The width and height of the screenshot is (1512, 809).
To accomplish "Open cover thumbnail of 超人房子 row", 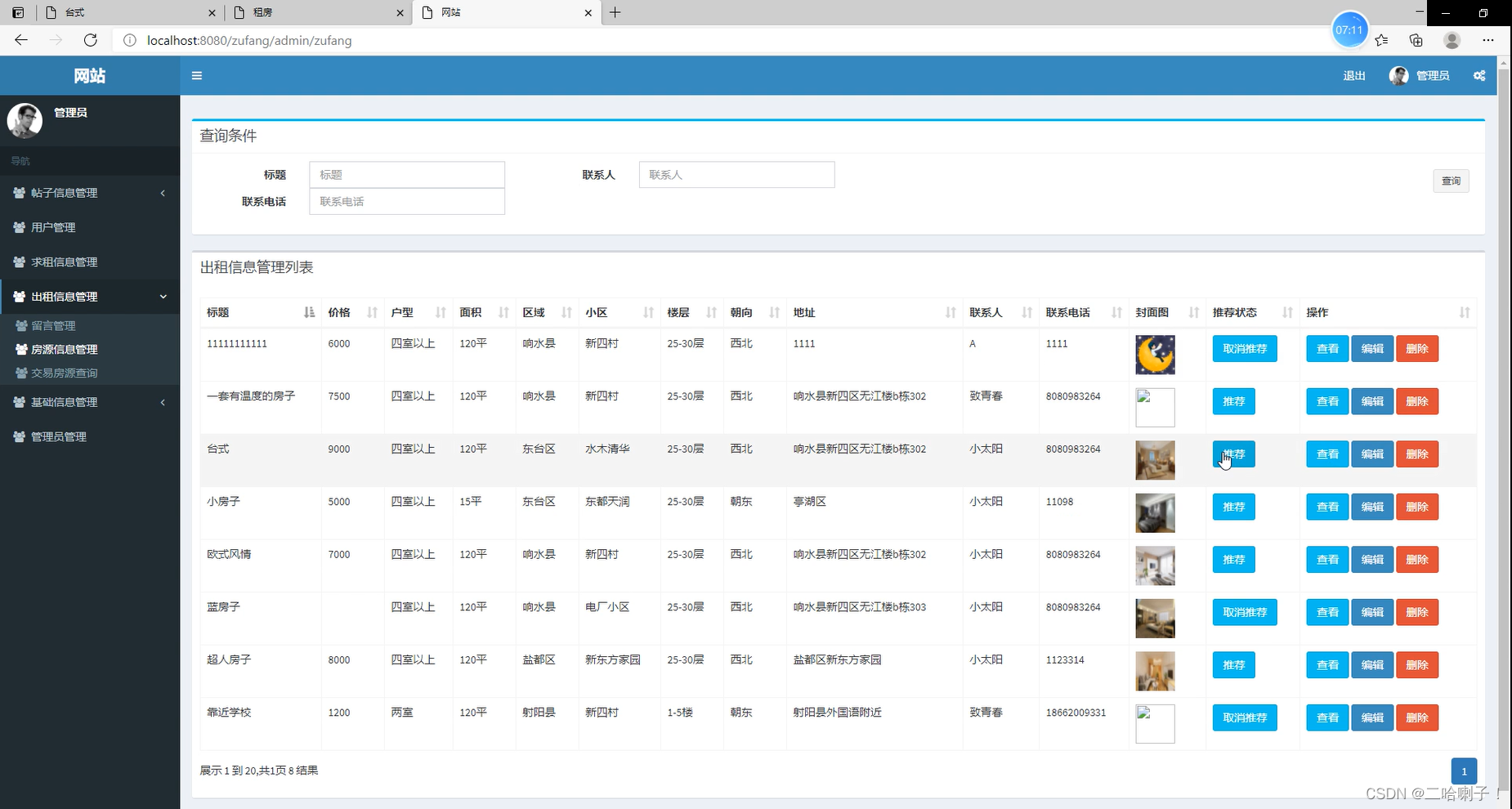I will tap(1155, 671).
